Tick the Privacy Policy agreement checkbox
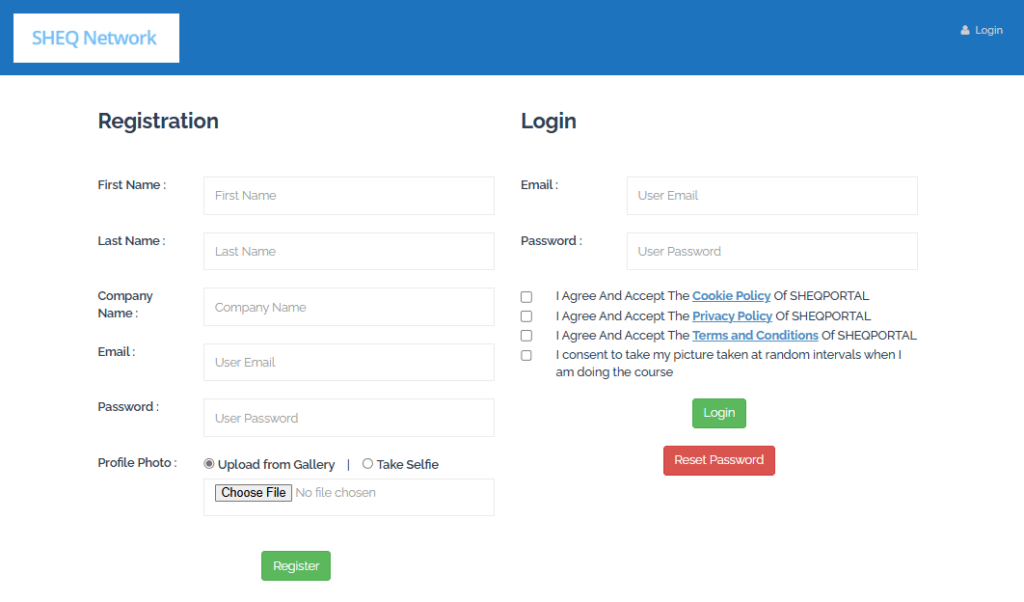 click(x=526, y=317)
